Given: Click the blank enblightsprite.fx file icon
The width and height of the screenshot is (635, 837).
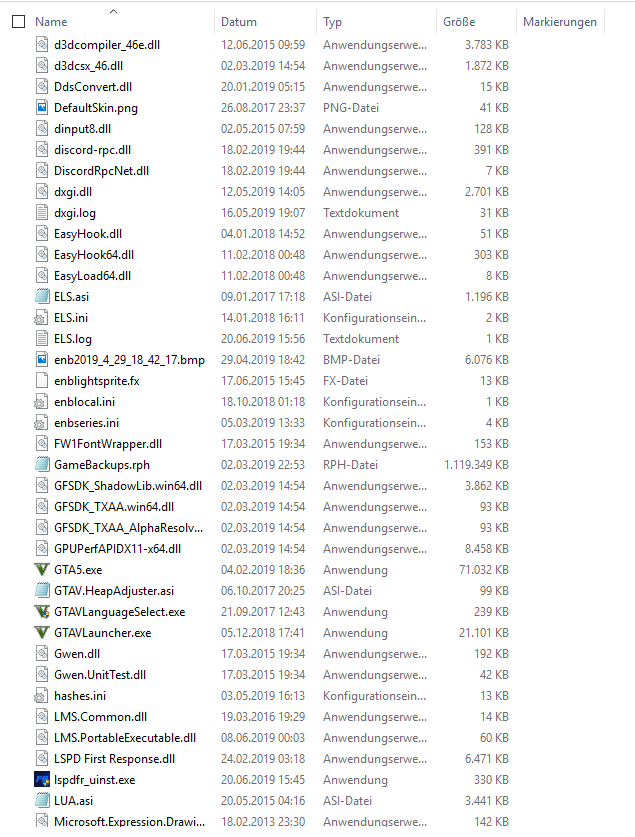Looking at the screenshot, I should click(x=42, y=381).
